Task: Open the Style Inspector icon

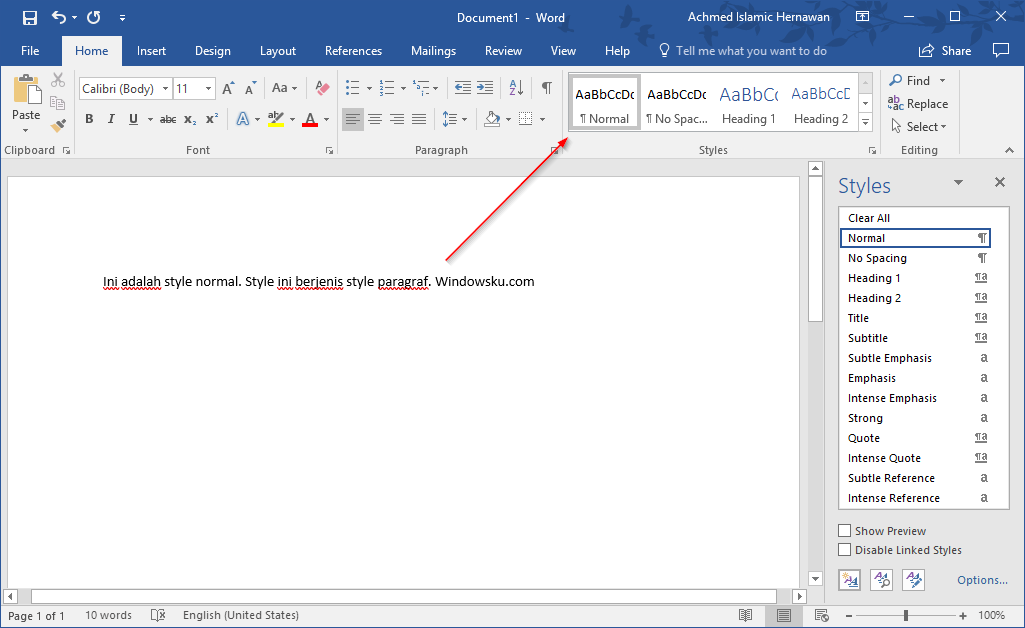Action: tap(881, 580)
